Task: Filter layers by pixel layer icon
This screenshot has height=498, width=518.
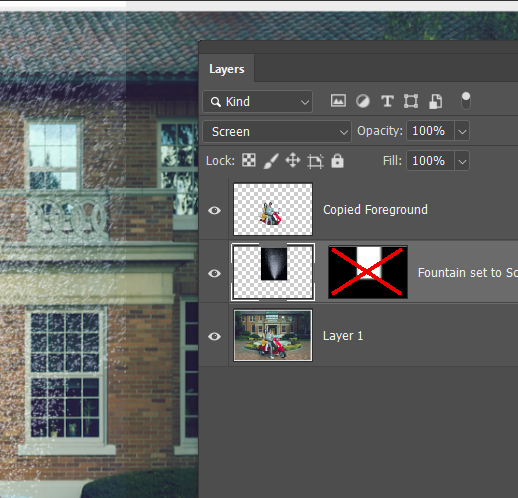Action: click(338, 101)
